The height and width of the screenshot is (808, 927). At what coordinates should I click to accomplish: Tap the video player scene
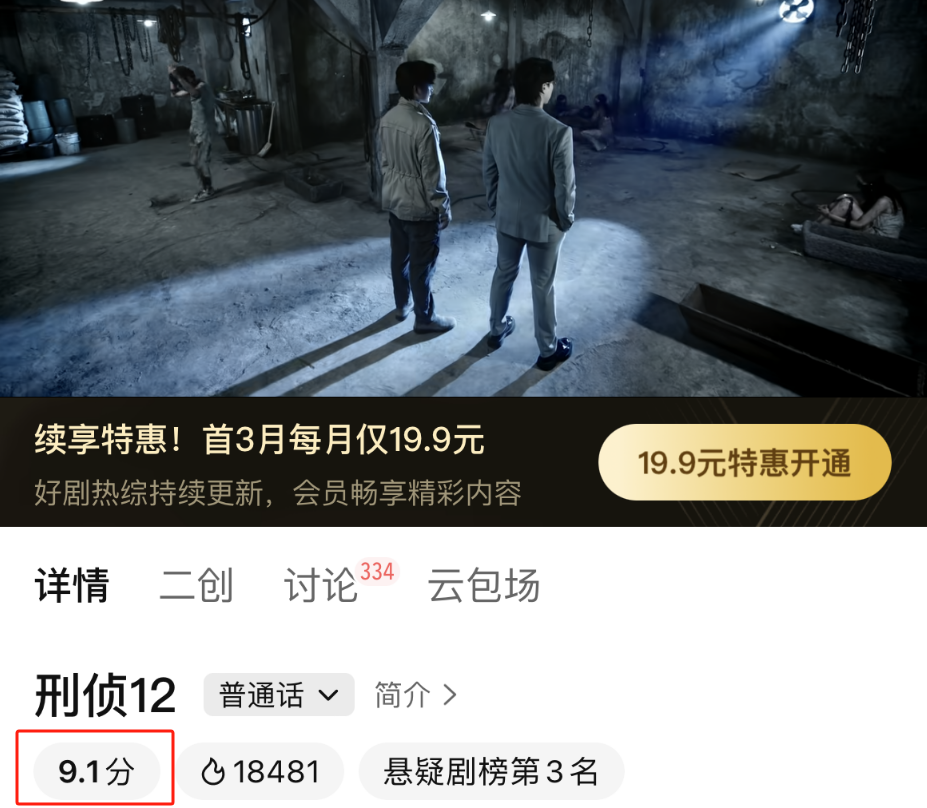(x=464, y=198)
